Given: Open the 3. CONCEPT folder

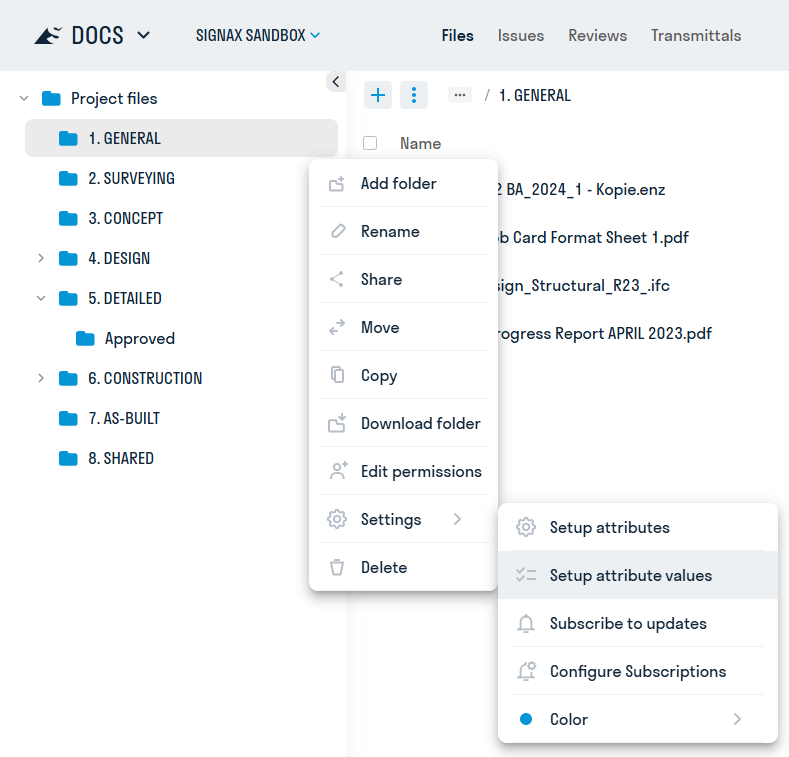Looking at the screenshot, I should [x=125, y=218].
